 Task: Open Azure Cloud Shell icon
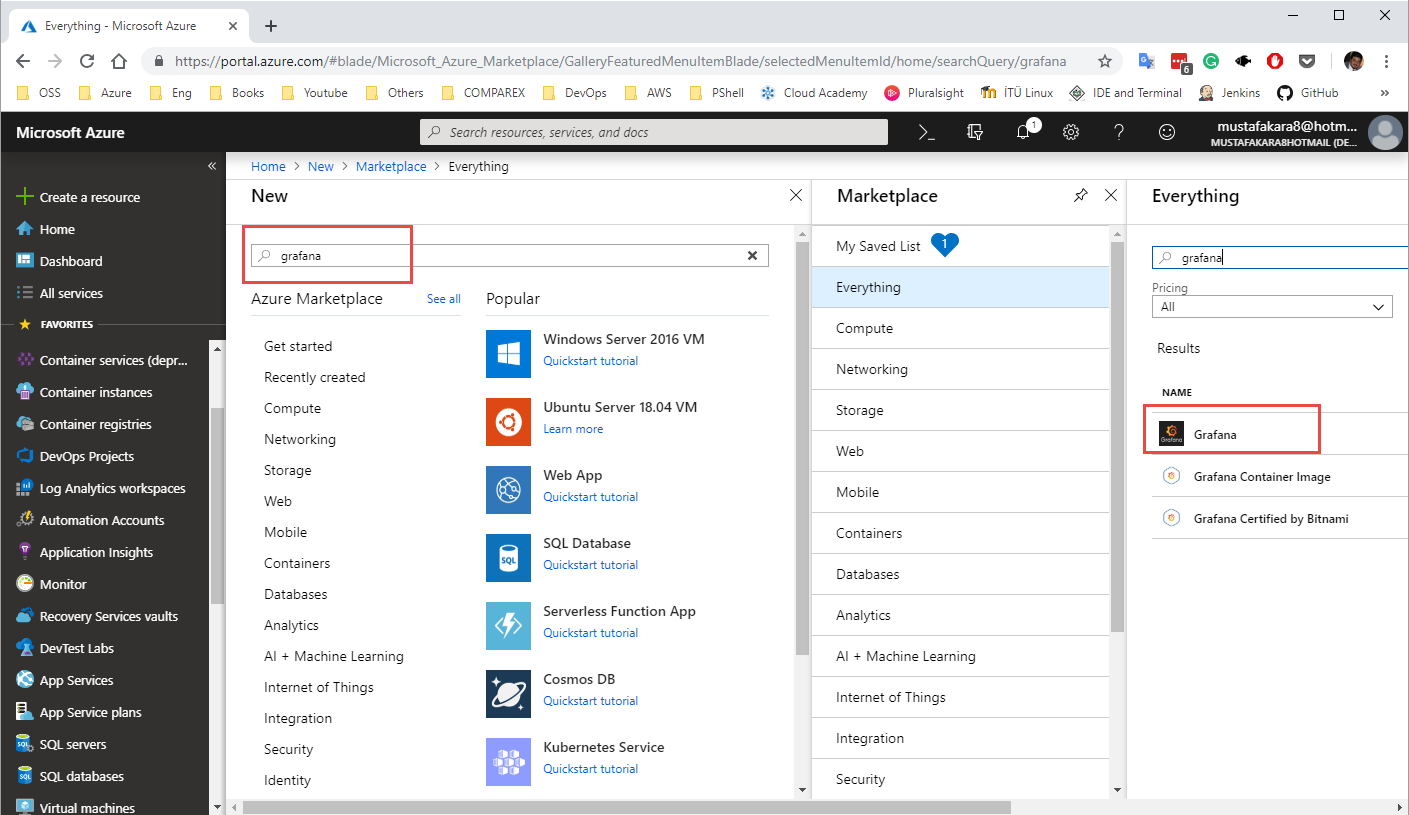point(927,132)
